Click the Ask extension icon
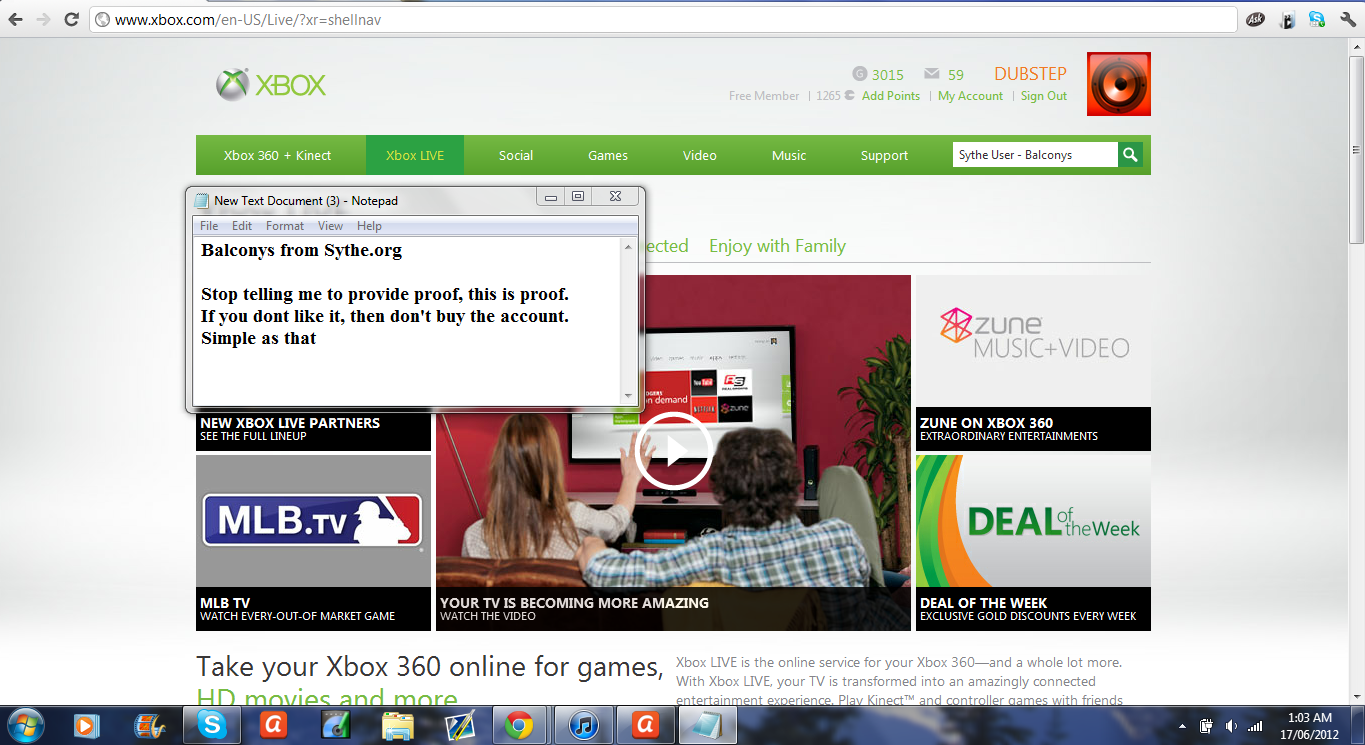1365x745 pixels. [1255, 19]
